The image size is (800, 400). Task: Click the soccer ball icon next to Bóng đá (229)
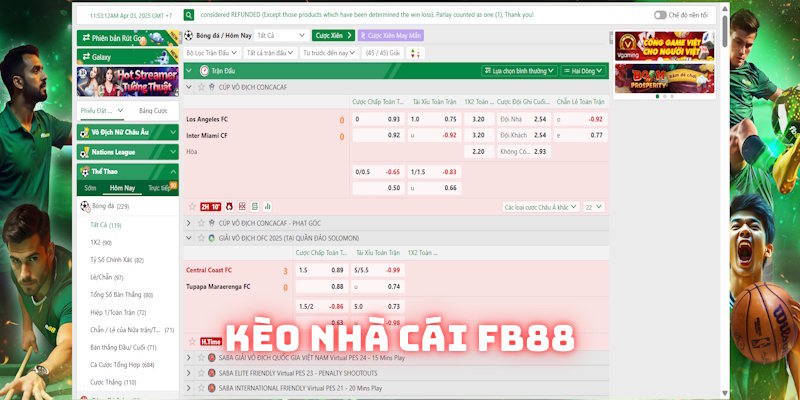coord(85,206)
